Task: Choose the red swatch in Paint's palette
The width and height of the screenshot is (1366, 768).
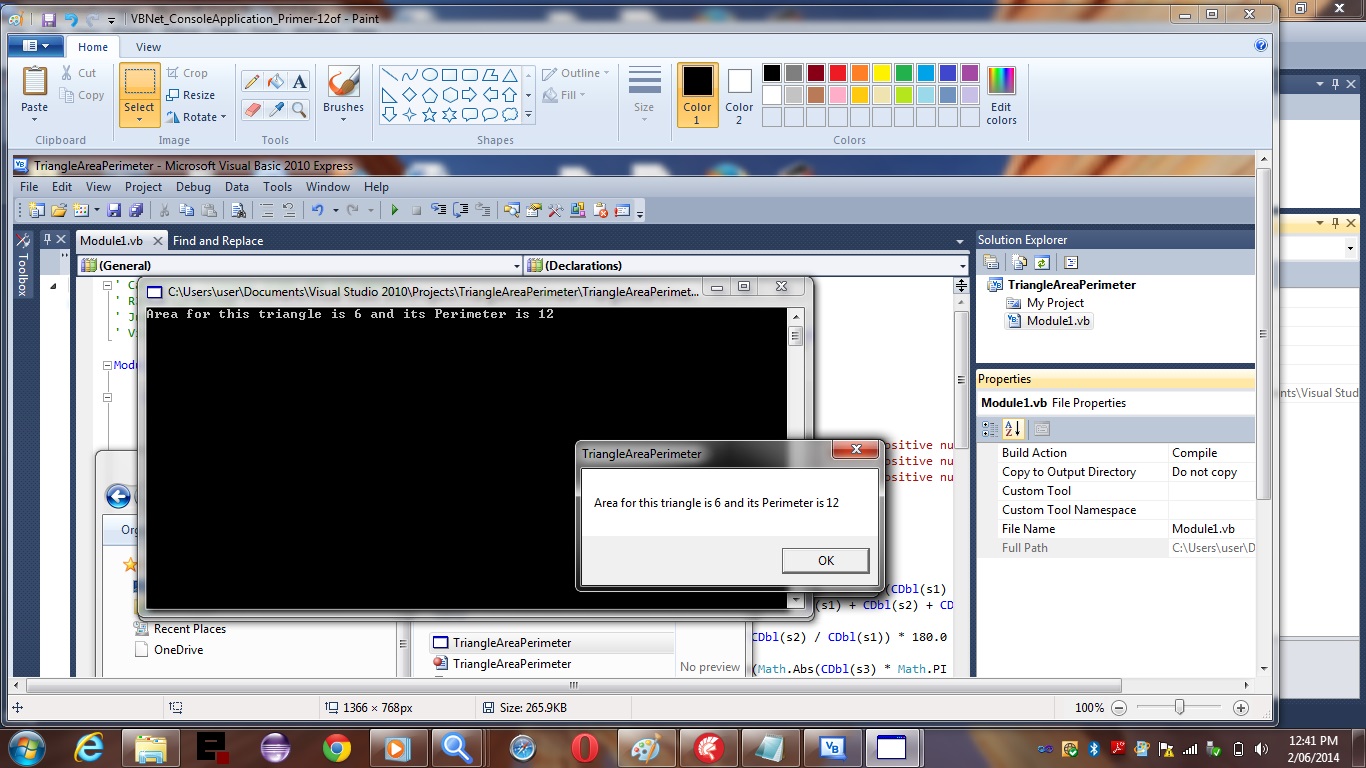Action: (x=837, y=72)
